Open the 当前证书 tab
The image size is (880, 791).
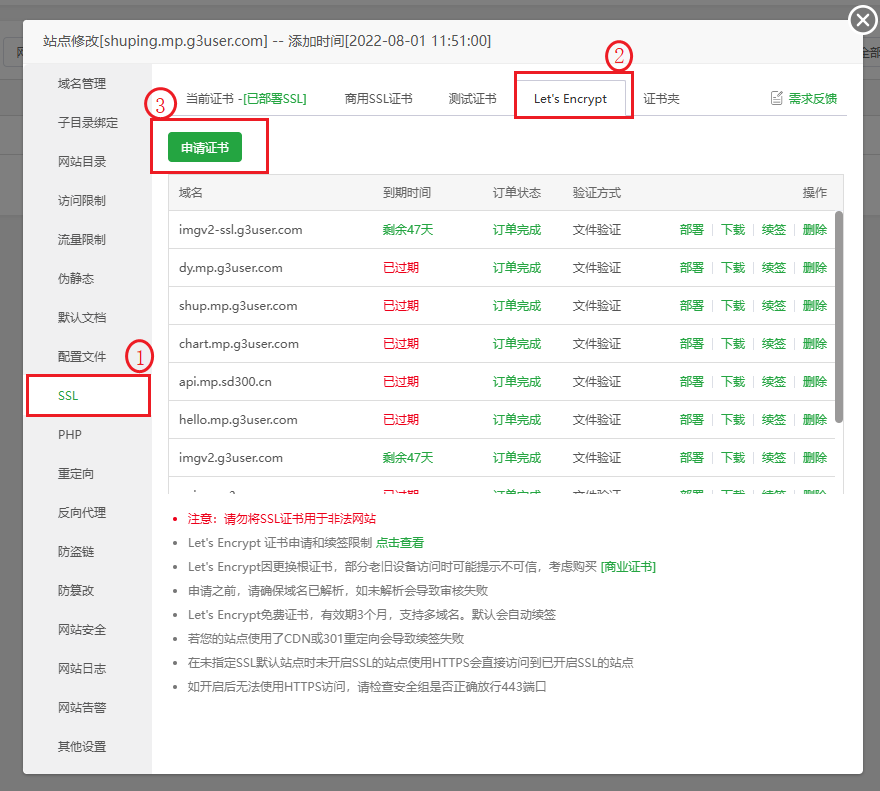coord(246,99)
